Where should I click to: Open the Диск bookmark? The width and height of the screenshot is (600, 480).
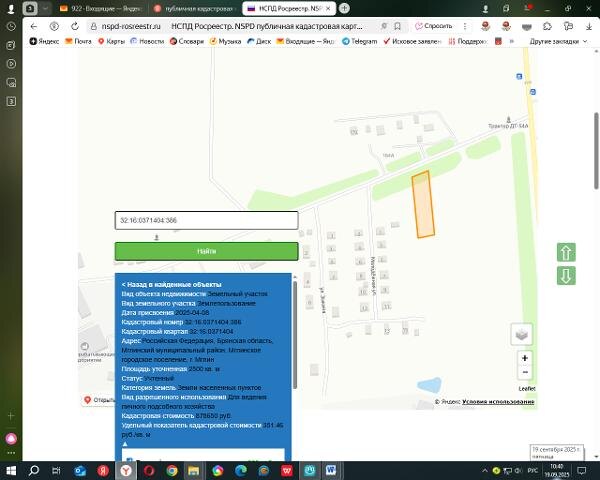tap(259, 41)
